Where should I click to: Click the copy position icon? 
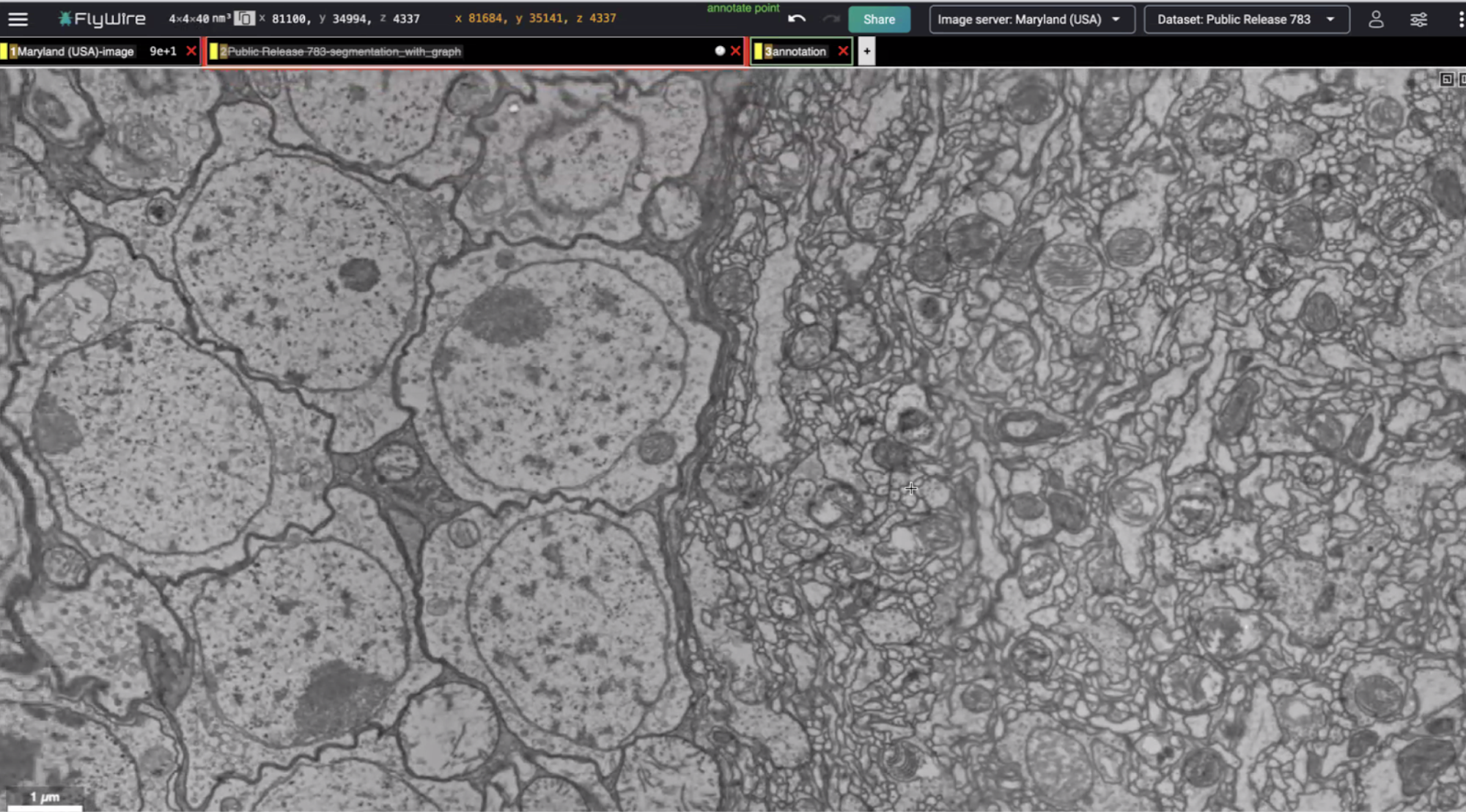coord(245,19)
